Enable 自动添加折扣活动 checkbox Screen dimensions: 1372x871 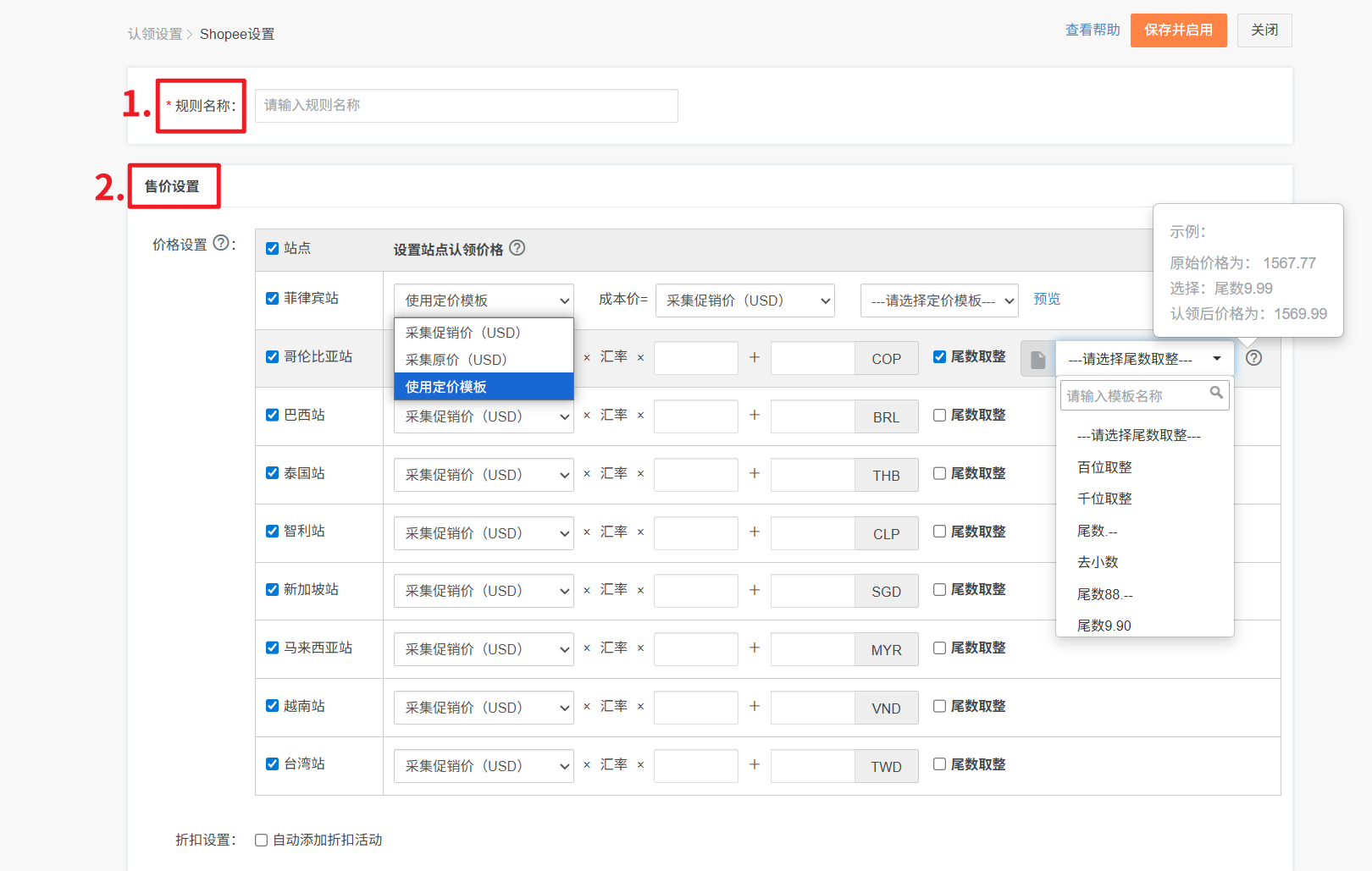(x=262, y=840)
